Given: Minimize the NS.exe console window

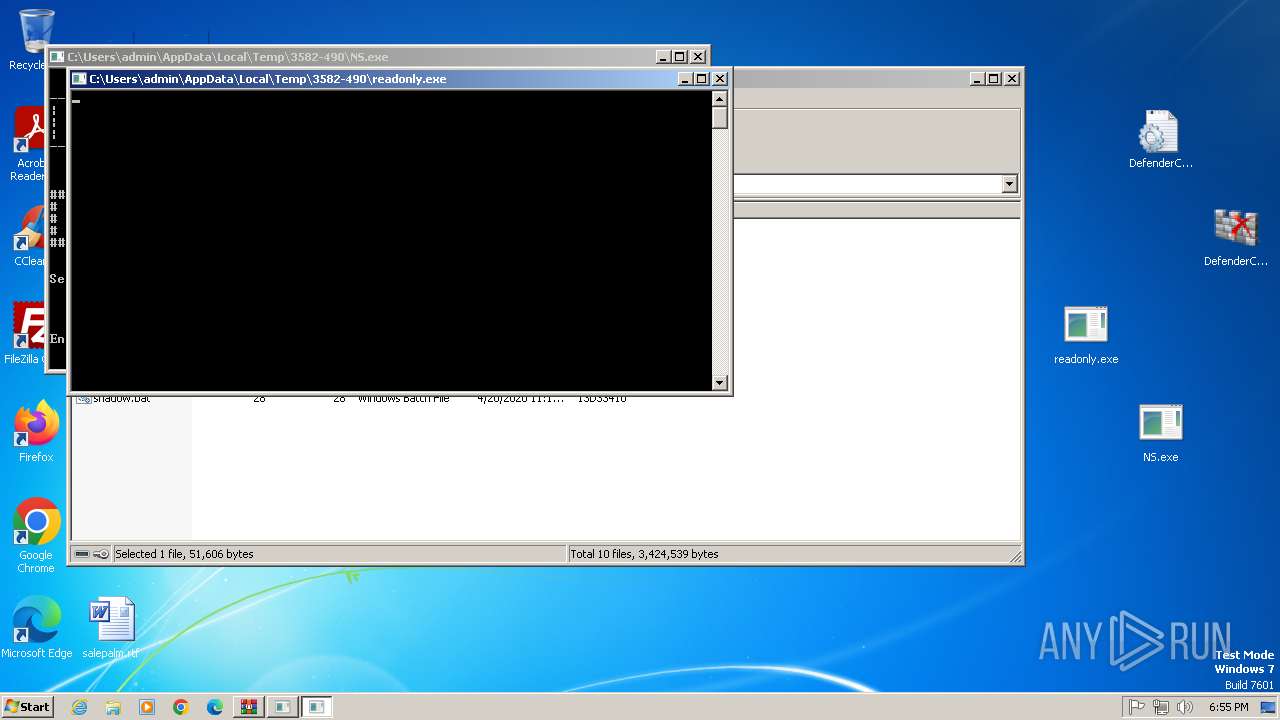Looking at the screenshot, I should click(663, 57).
